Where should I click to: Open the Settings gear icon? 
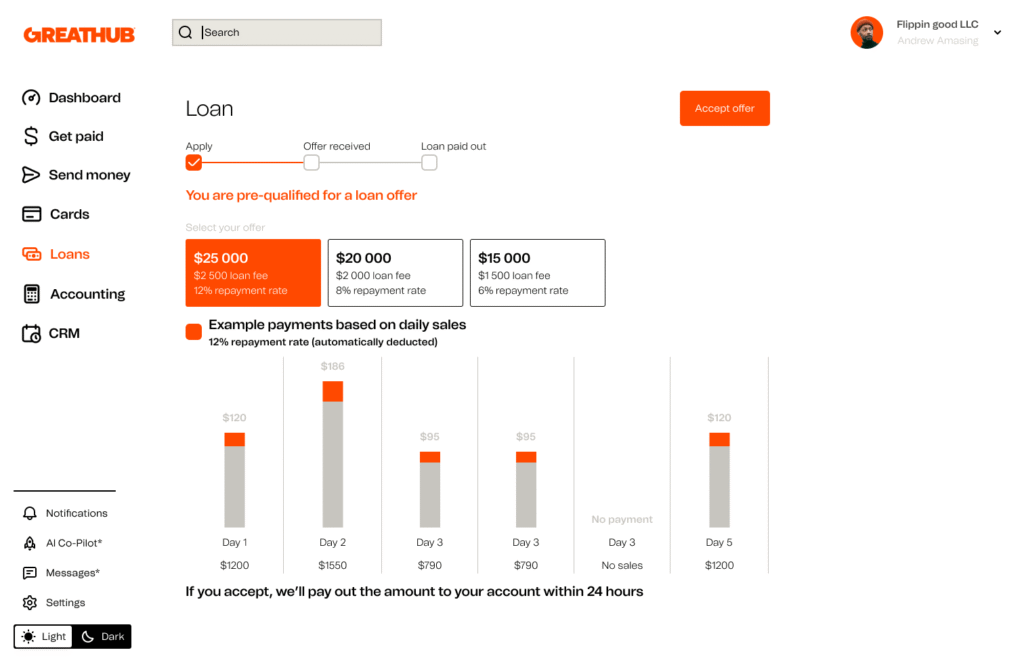(x=29, y=603)
